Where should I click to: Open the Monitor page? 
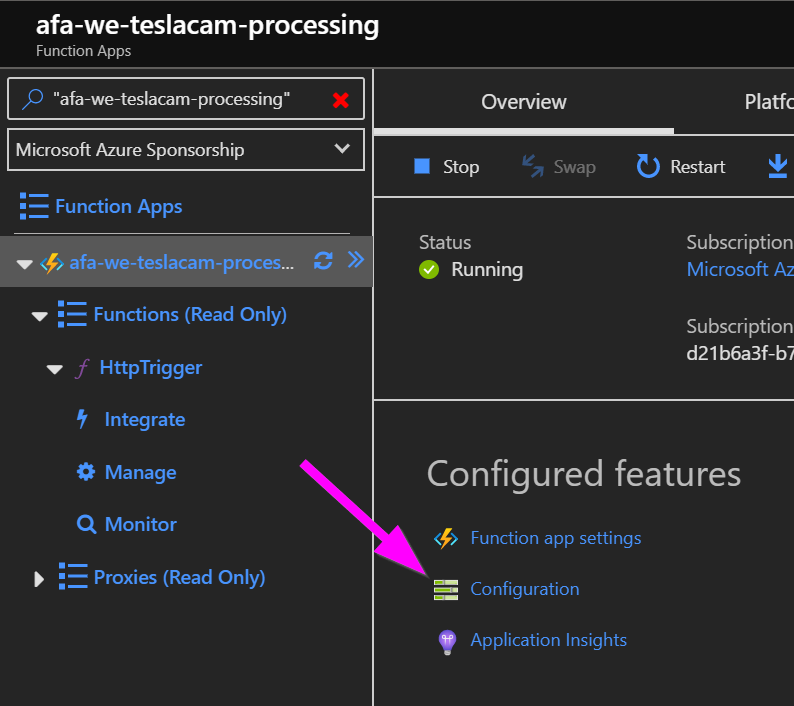coord(140,524)
